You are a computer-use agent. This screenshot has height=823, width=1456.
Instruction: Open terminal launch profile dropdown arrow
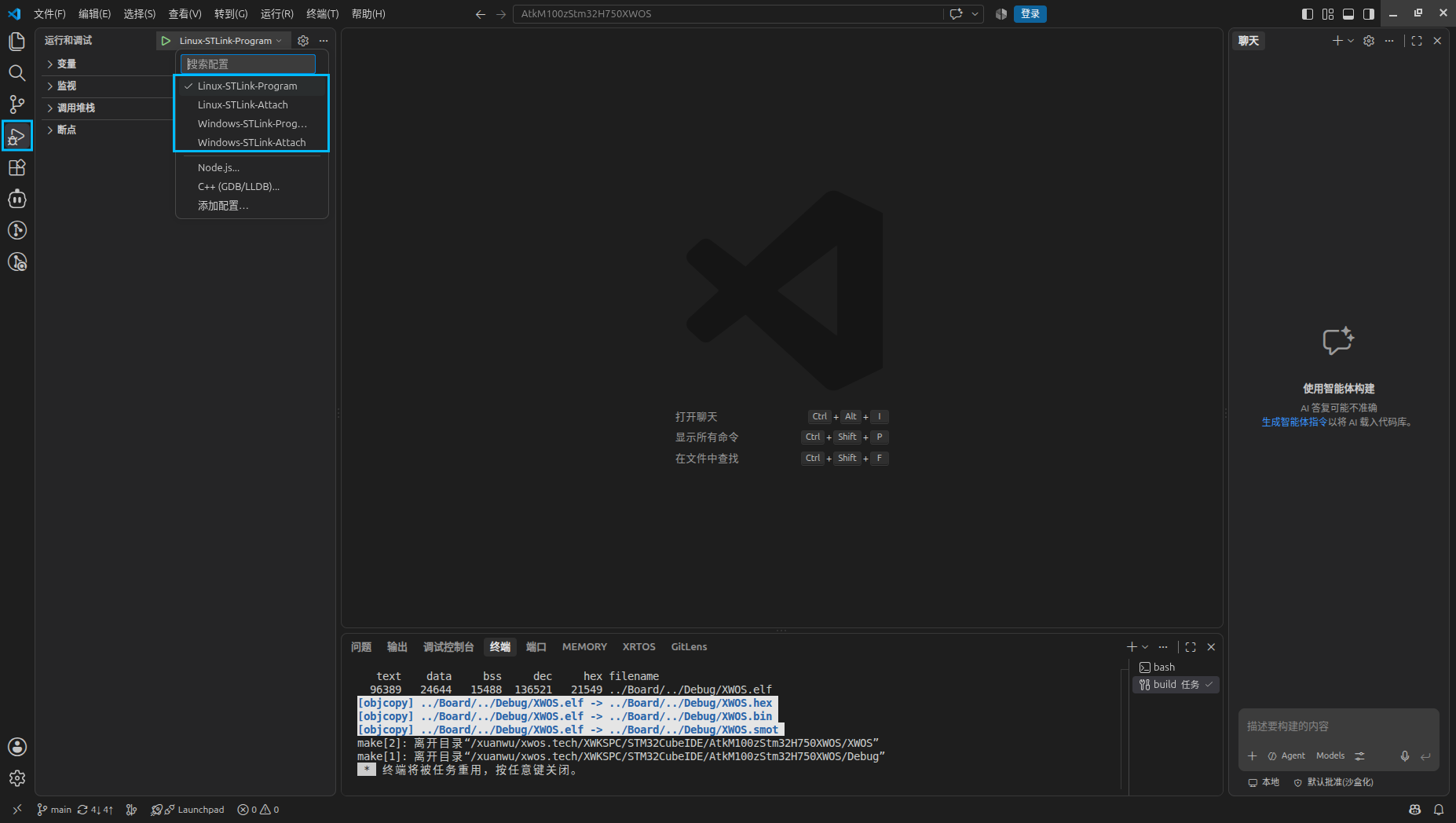1145,647
